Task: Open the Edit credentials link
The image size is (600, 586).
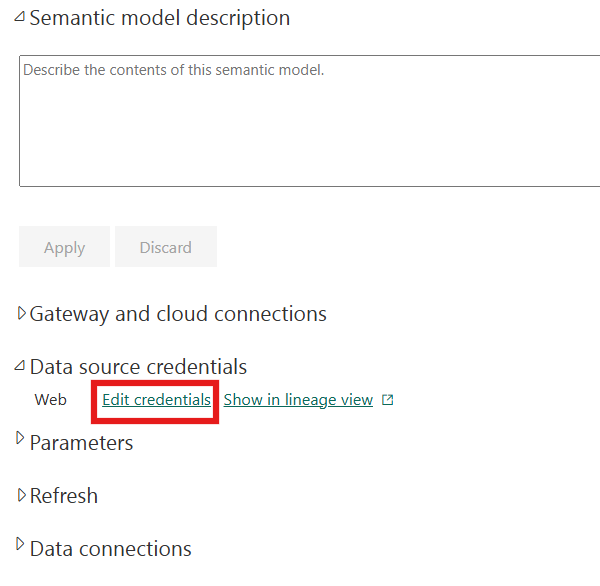Action: pyautogui.click(x=156, y=400)
